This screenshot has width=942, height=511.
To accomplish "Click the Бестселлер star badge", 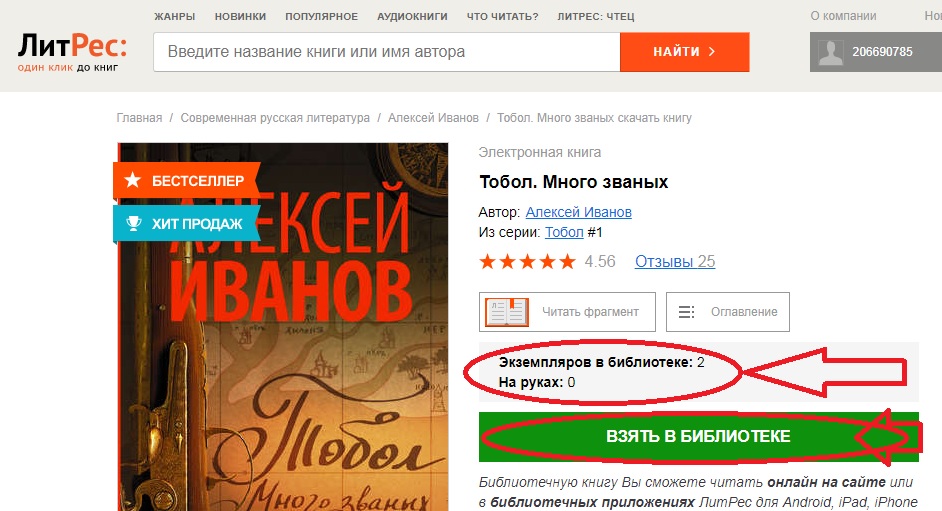I will tap(186, 180).
